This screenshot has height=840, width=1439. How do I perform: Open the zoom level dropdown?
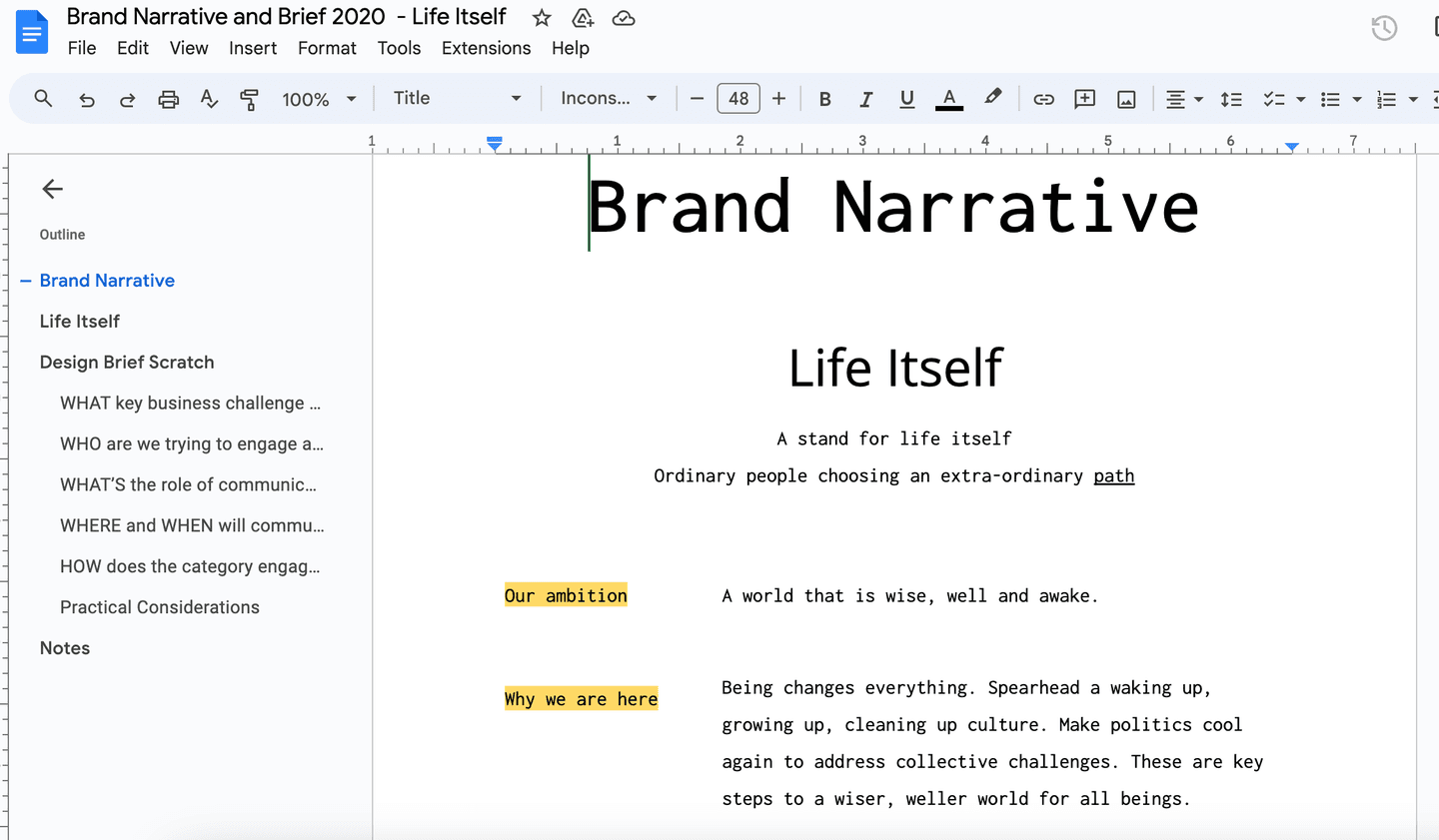pyautogui.click(x=351, y=98)
